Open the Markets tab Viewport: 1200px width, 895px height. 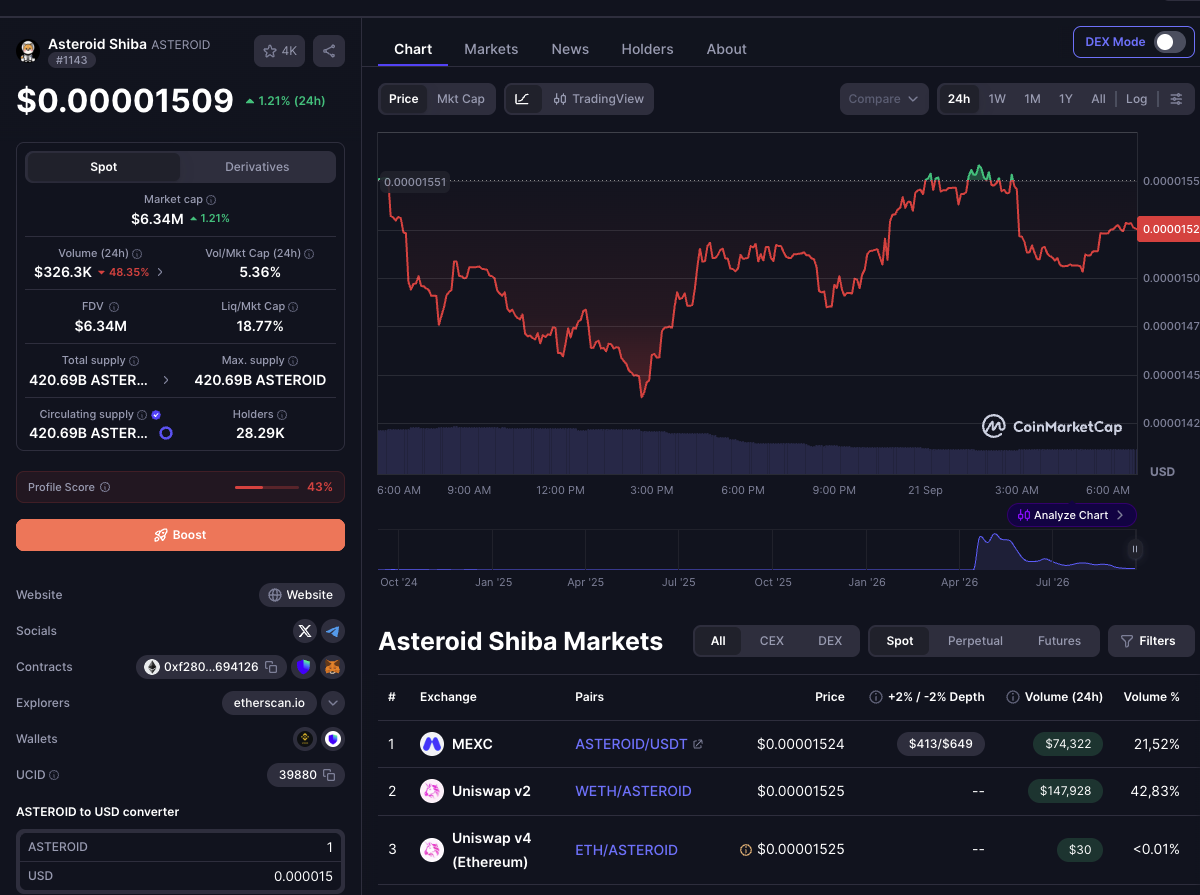click(491, 49)
